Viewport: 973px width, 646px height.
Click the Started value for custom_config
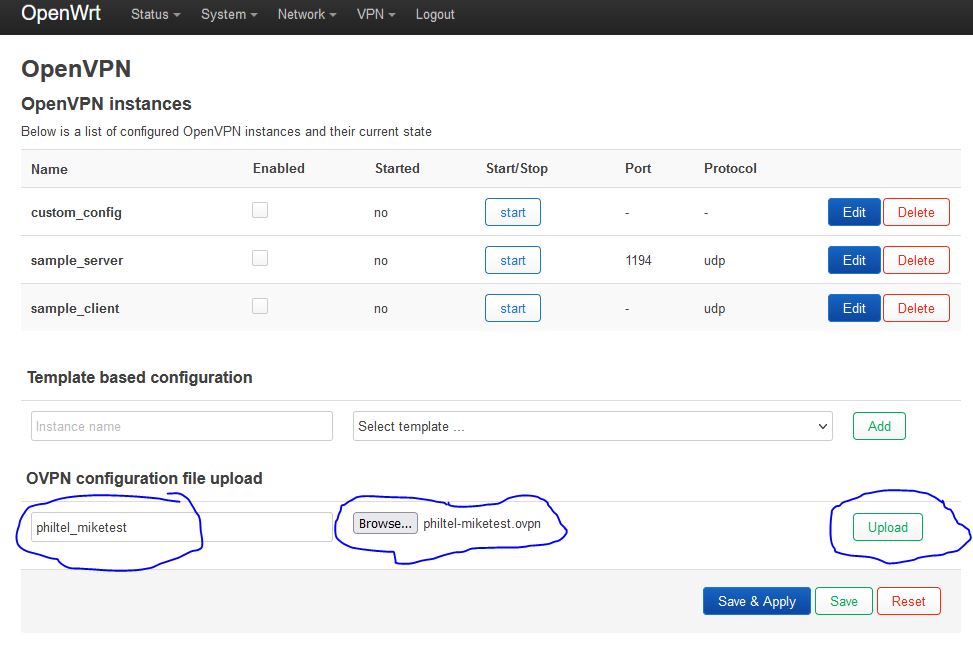click(381, 213)
